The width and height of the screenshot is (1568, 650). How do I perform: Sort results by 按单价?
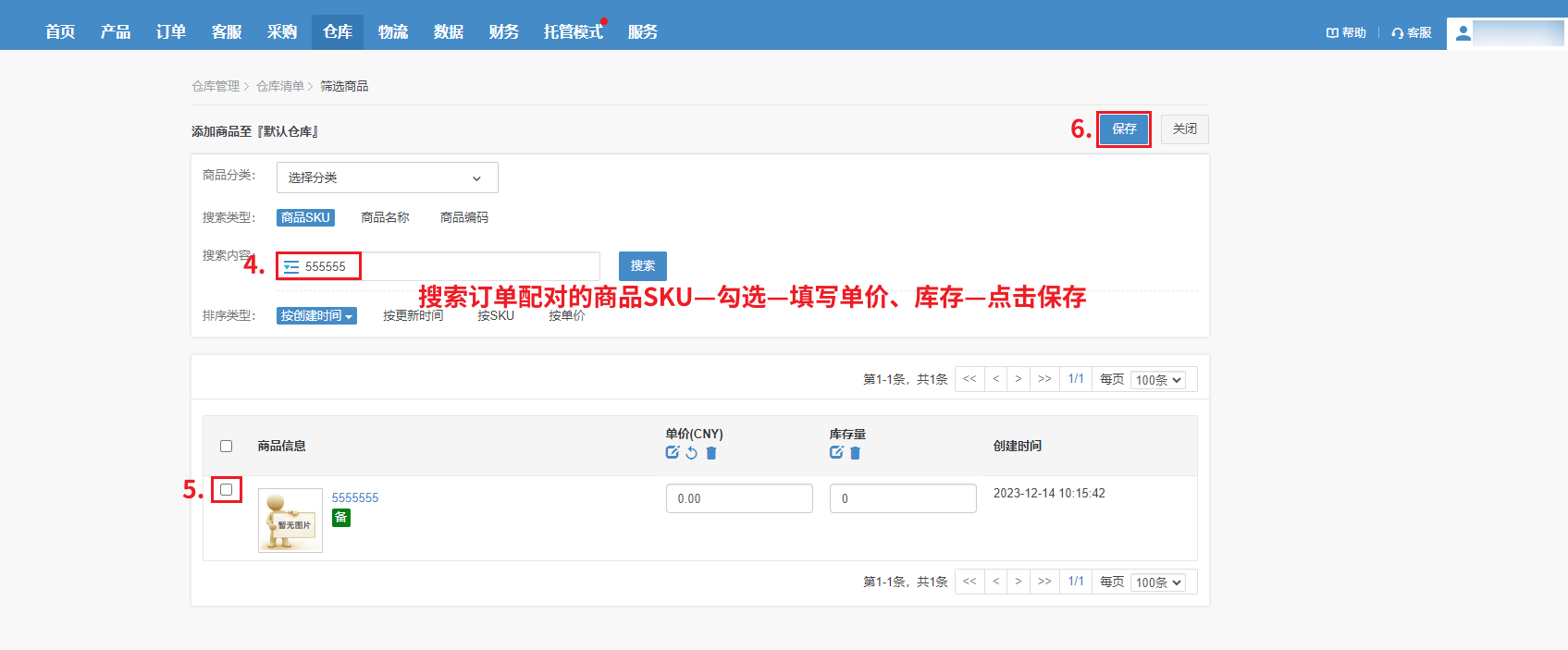[x=567, y=315]
